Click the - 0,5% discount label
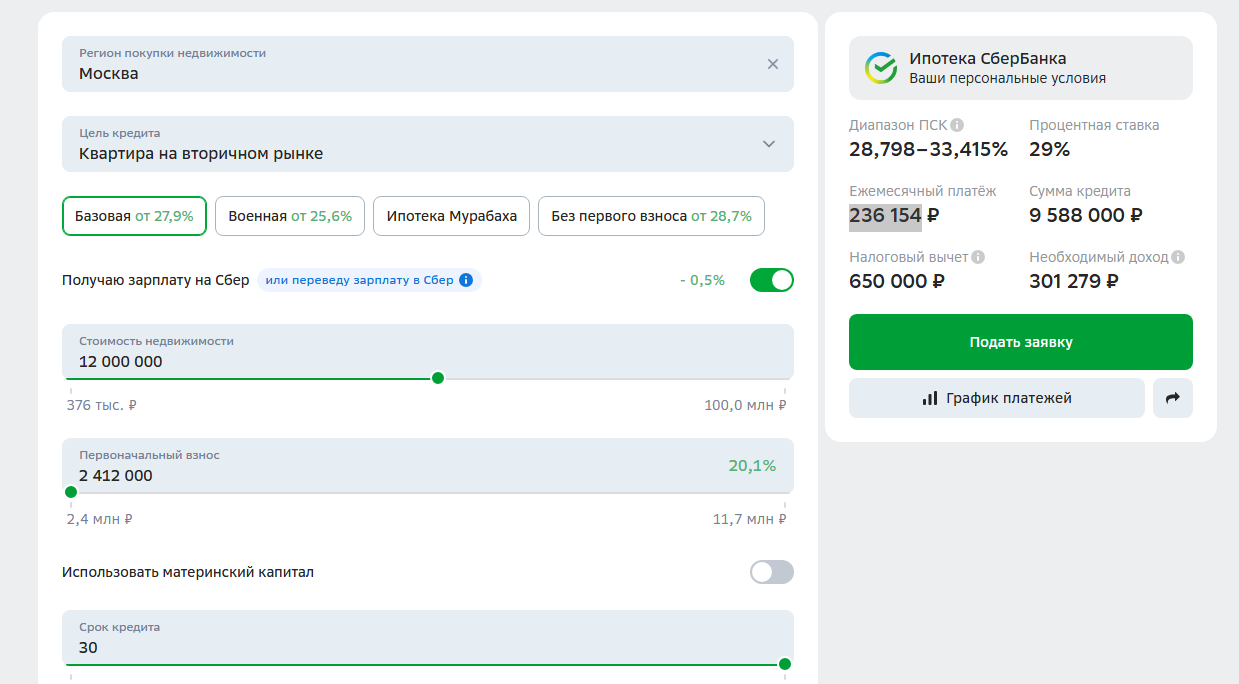 click(702, 280)
